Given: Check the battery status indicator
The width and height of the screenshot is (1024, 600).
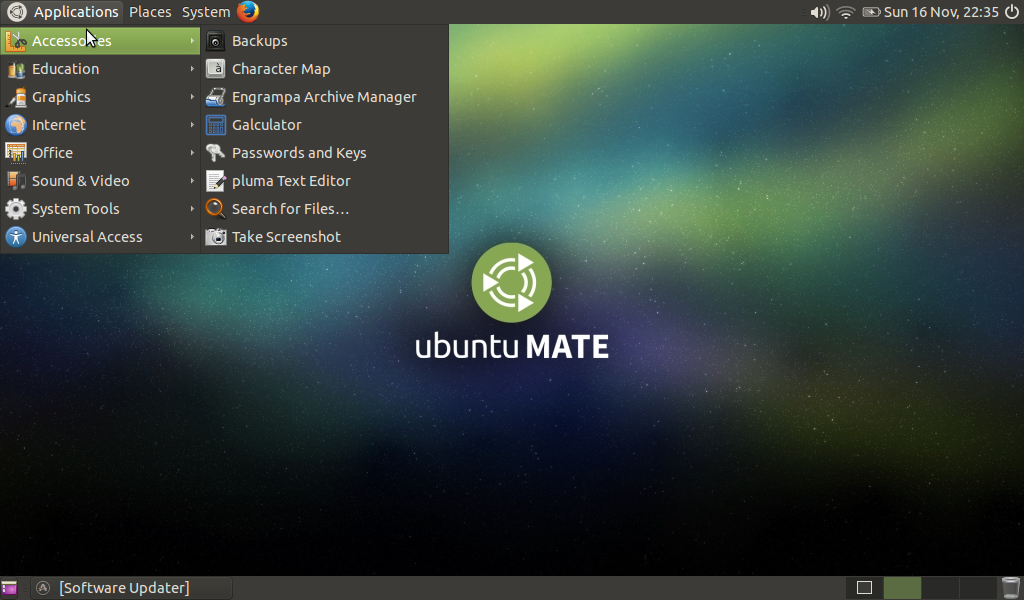Looking at the screenshot, I should point(871,12).
